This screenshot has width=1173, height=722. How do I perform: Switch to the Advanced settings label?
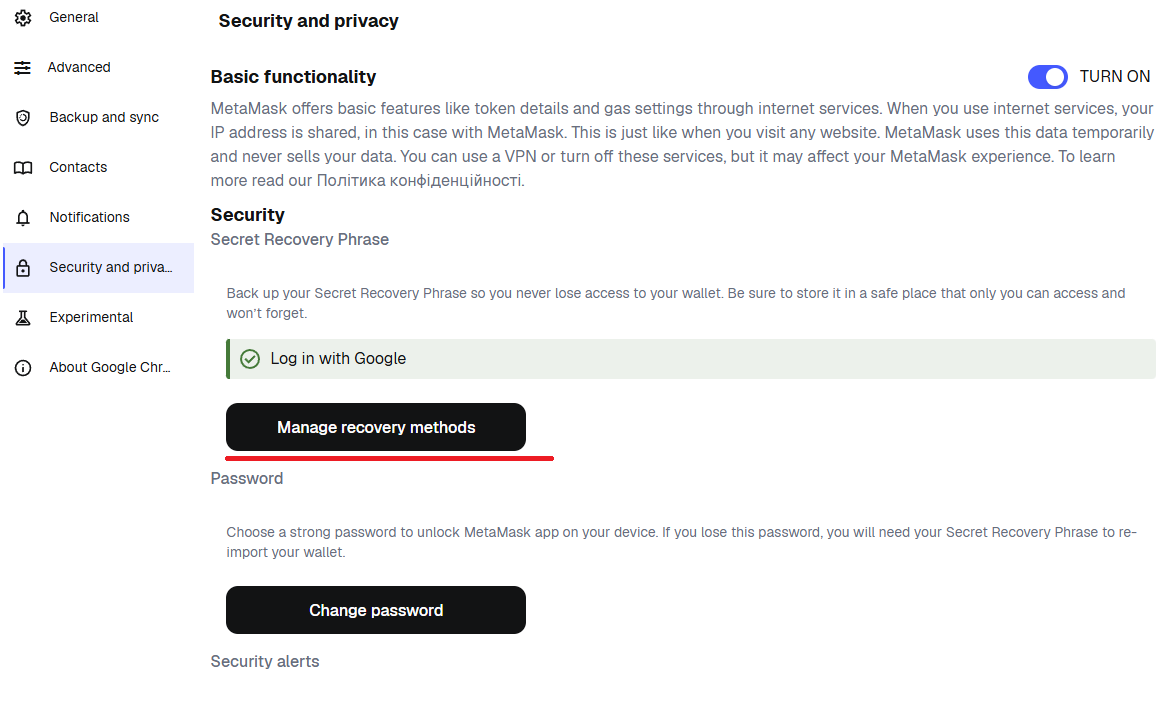[x=79, y=68]
